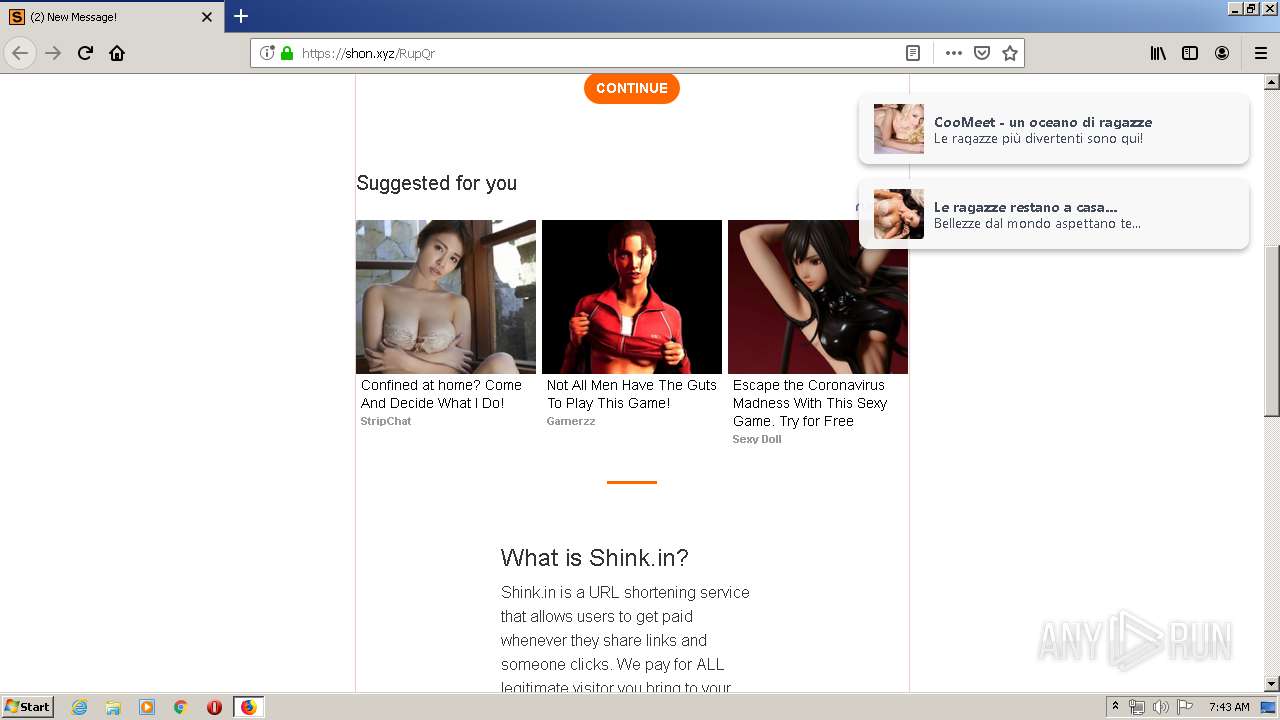Open Windows Explorer folder from taskbar

pyautogui.click(x=113, y=707)
